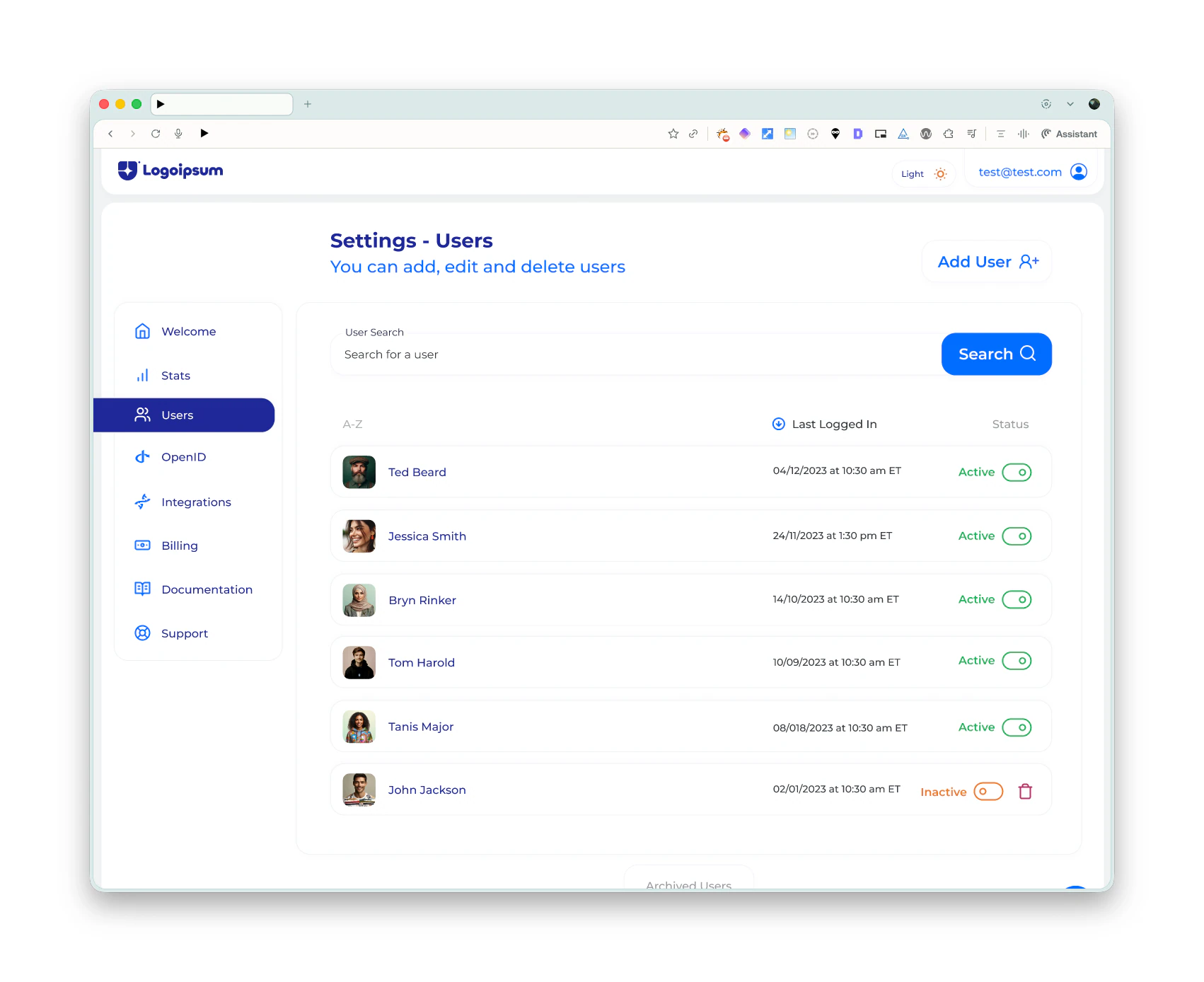Screen dimensions: 1204x982
Task: Enable John Jackson's Inactive status switch
Action: point(988,792)
